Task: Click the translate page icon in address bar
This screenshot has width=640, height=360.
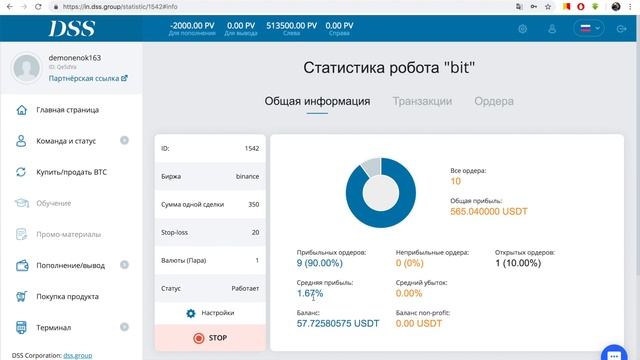Action: tap(519, 7)
